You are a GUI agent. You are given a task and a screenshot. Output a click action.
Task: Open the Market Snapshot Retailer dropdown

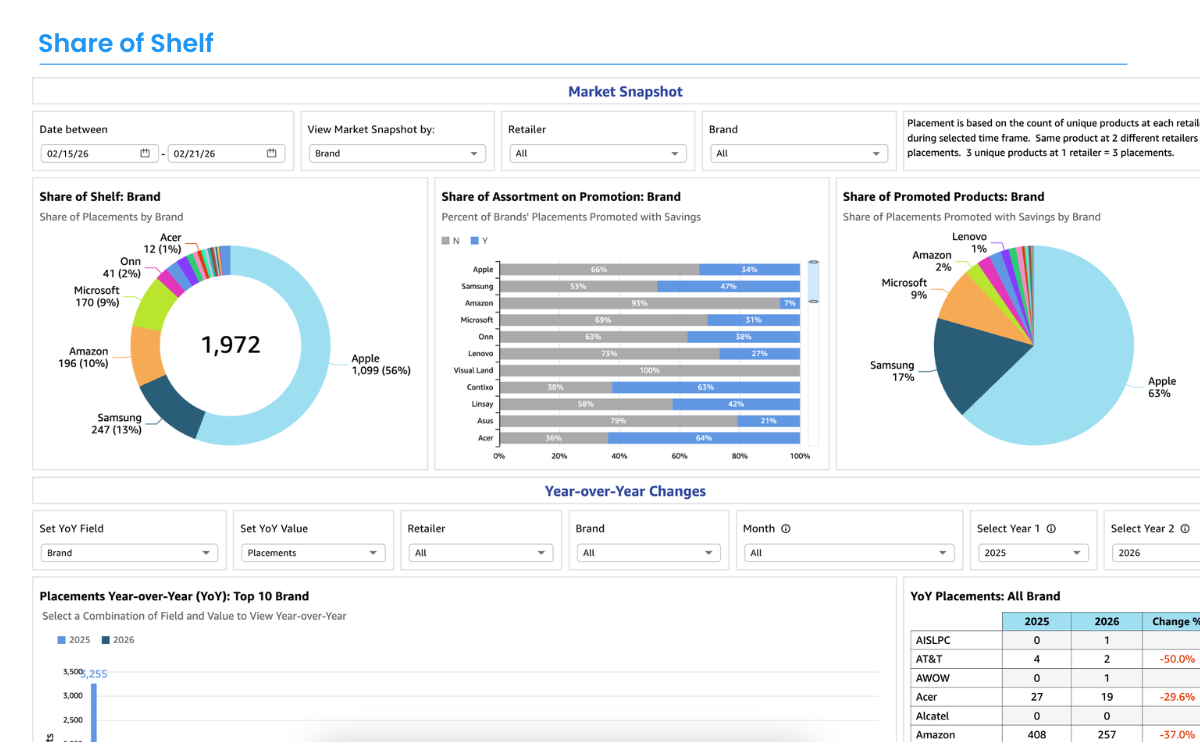(597, 154)
